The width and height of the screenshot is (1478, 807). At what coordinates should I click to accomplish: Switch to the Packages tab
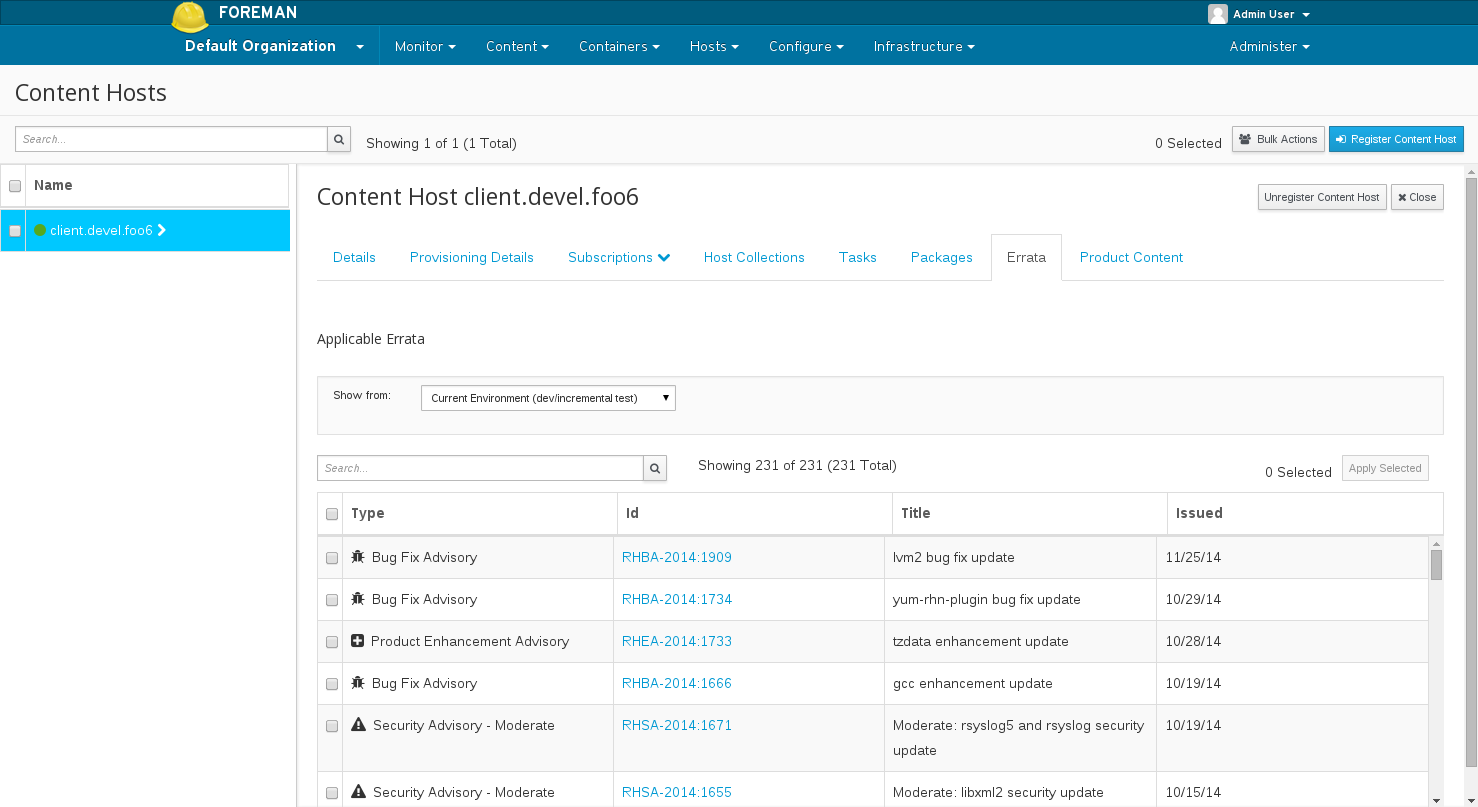pos(941,257)
